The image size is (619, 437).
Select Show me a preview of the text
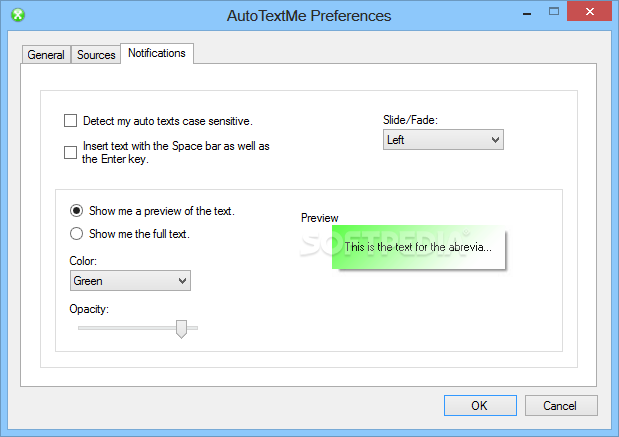coord(76,211)
